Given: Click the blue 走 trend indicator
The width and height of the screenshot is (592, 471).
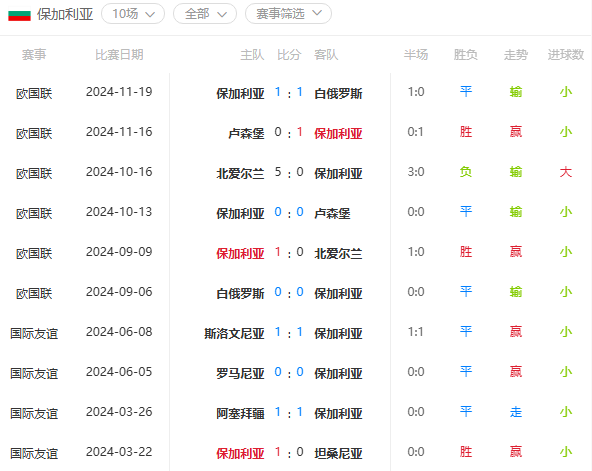Looking at the screenshot, I should 516,412.
